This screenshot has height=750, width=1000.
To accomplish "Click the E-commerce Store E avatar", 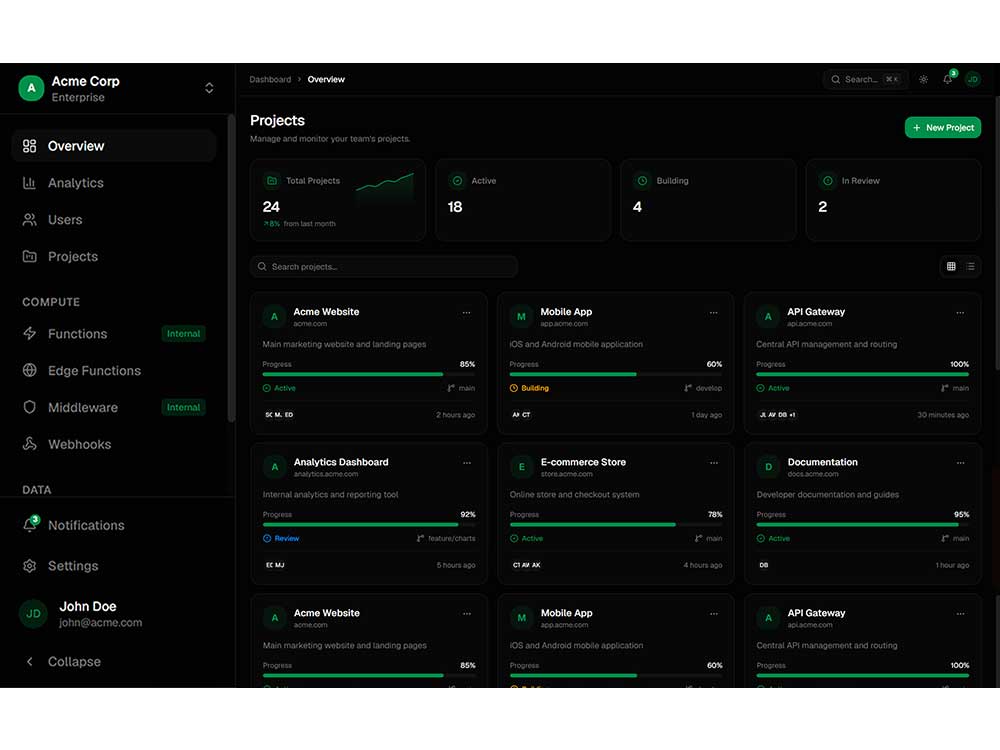I will point(522,467).
